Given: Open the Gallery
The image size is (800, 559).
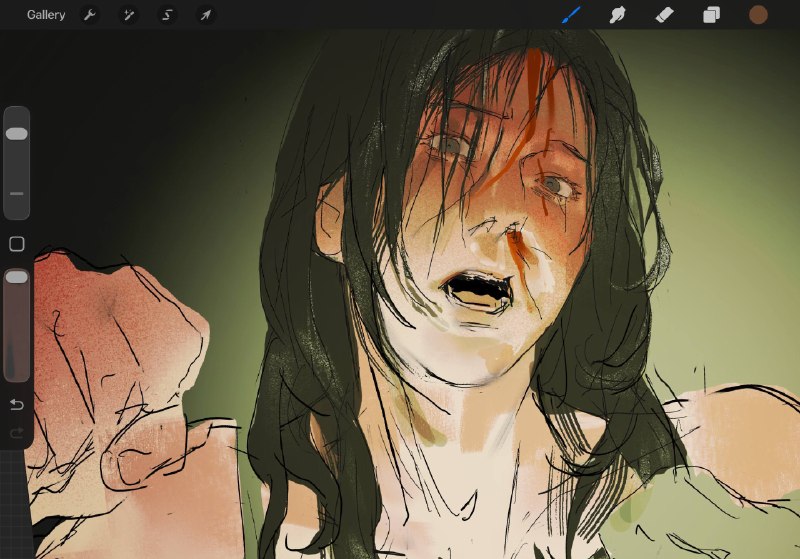Looking at the screenshot, I should pos(46,15).
